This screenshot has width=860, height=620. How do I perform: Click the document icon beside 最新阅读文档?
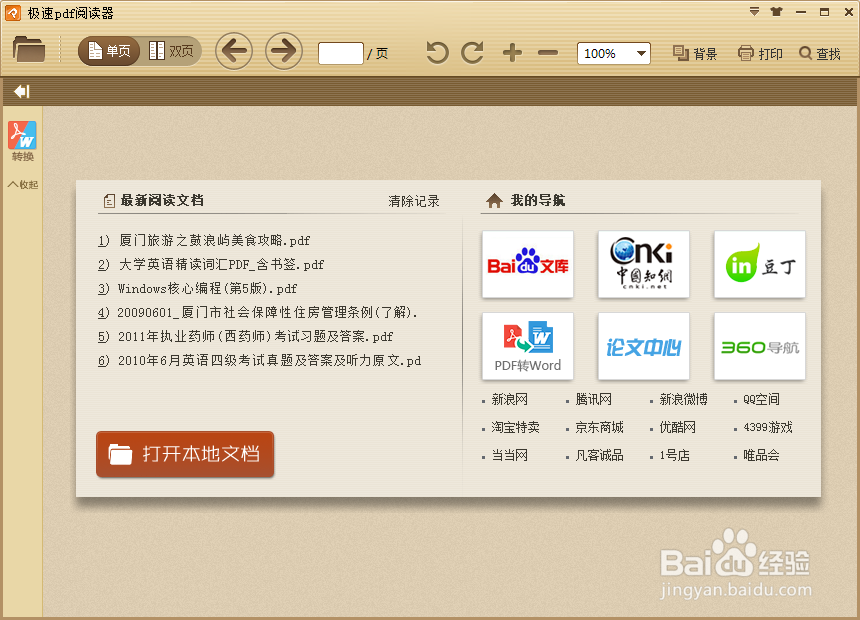(x=109, y=201)
